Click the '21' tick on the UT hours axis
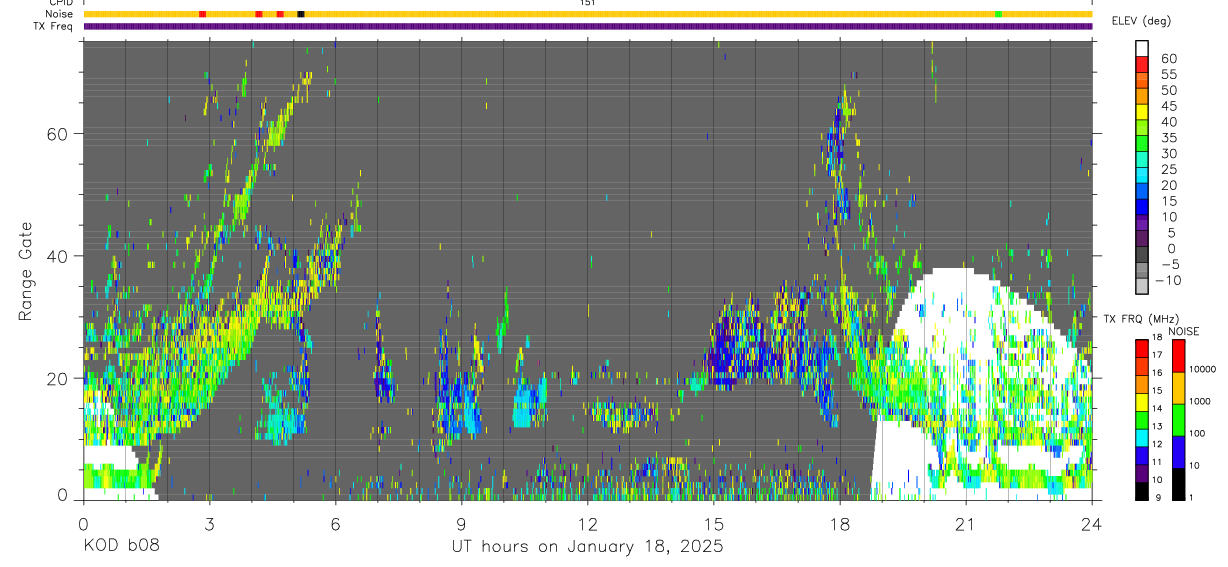 point(965,523)
